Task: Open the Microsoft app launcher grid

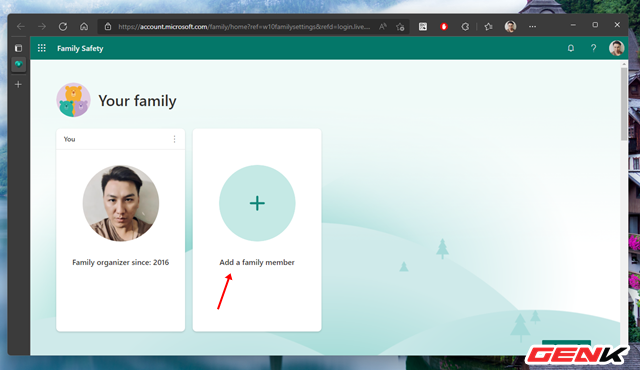Action: point(42,48)
